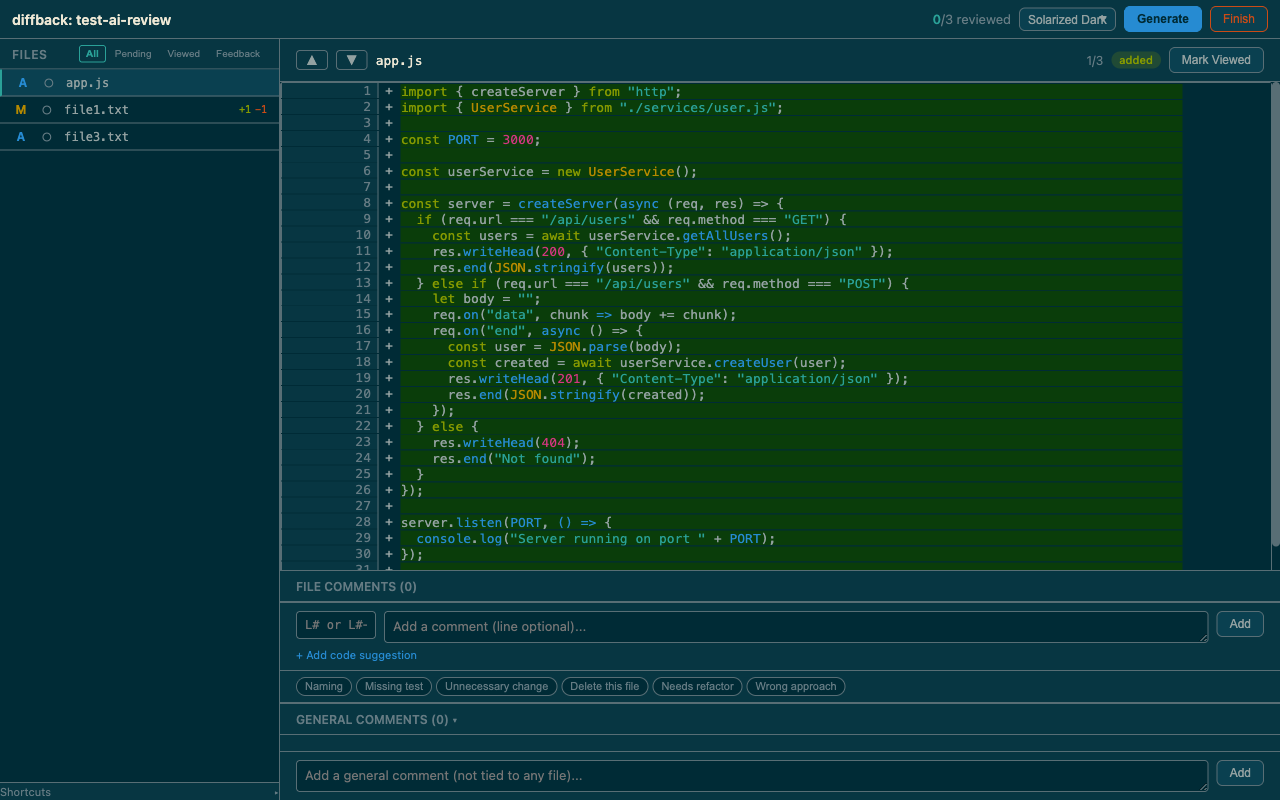Toggle the viewed circle beside file3.txt
1280x800 pixels.
(47, 136)
